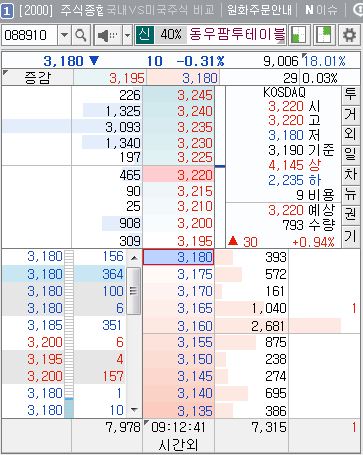
Task: Select the 기 side tab
Action: 350,236
